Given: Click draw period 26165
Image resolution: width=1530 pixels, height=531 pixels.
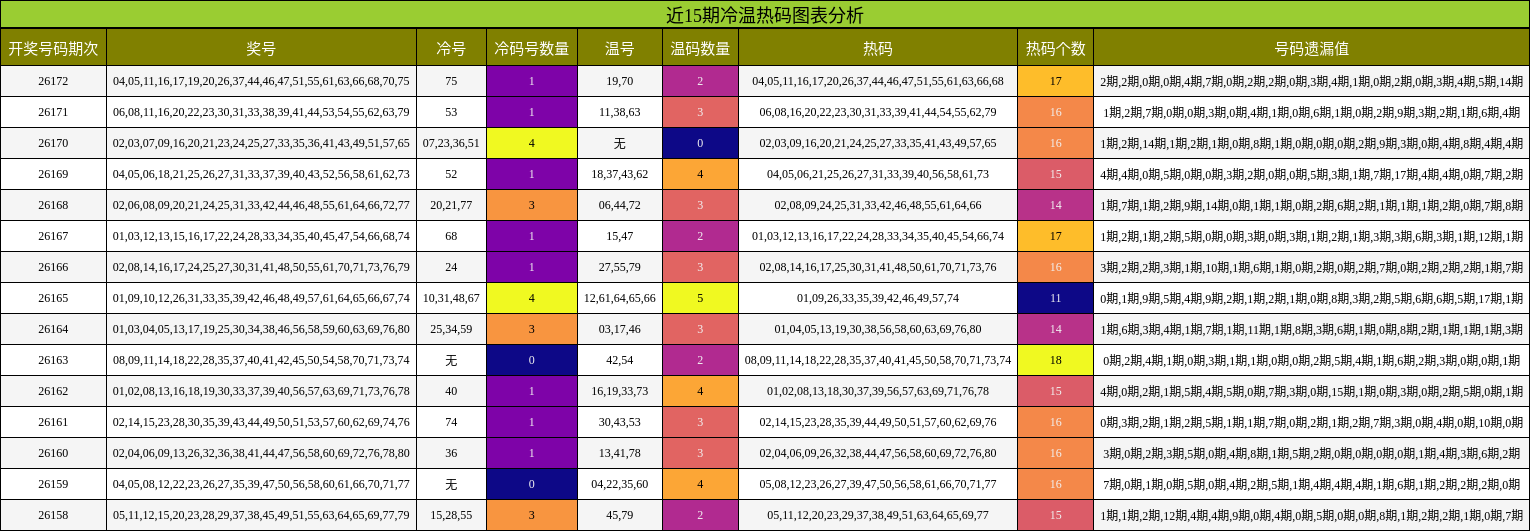Looking at the screenshot, I should click(53, 298).
